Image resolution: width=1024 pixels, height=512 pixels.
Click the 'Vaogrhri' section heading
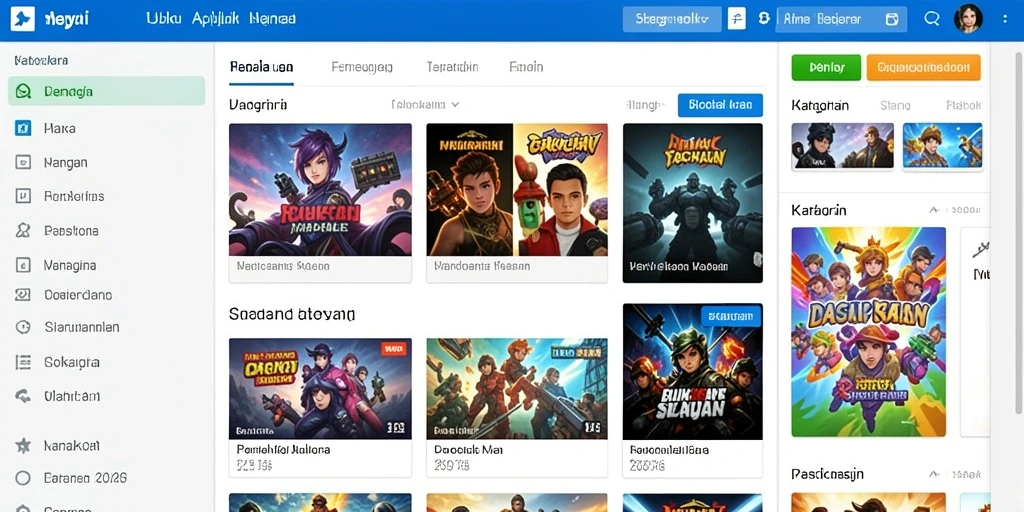(x=258, y=104)
